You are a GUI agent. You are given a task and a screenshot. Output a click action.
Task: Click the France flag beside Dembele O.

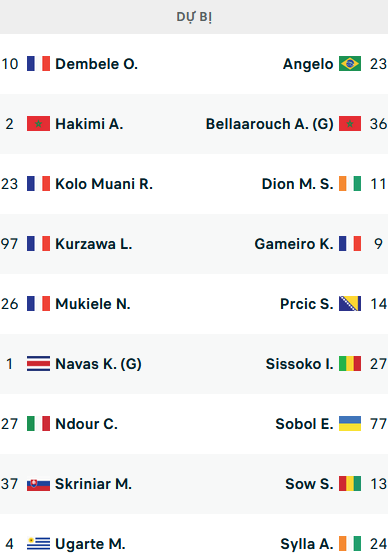click(x=38, y=64)
